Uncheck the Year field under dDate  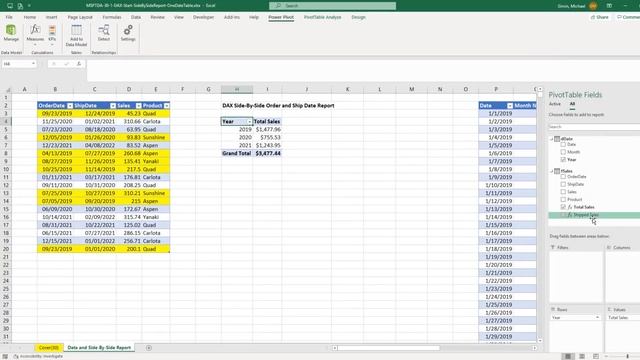click(x=563, y=160)
